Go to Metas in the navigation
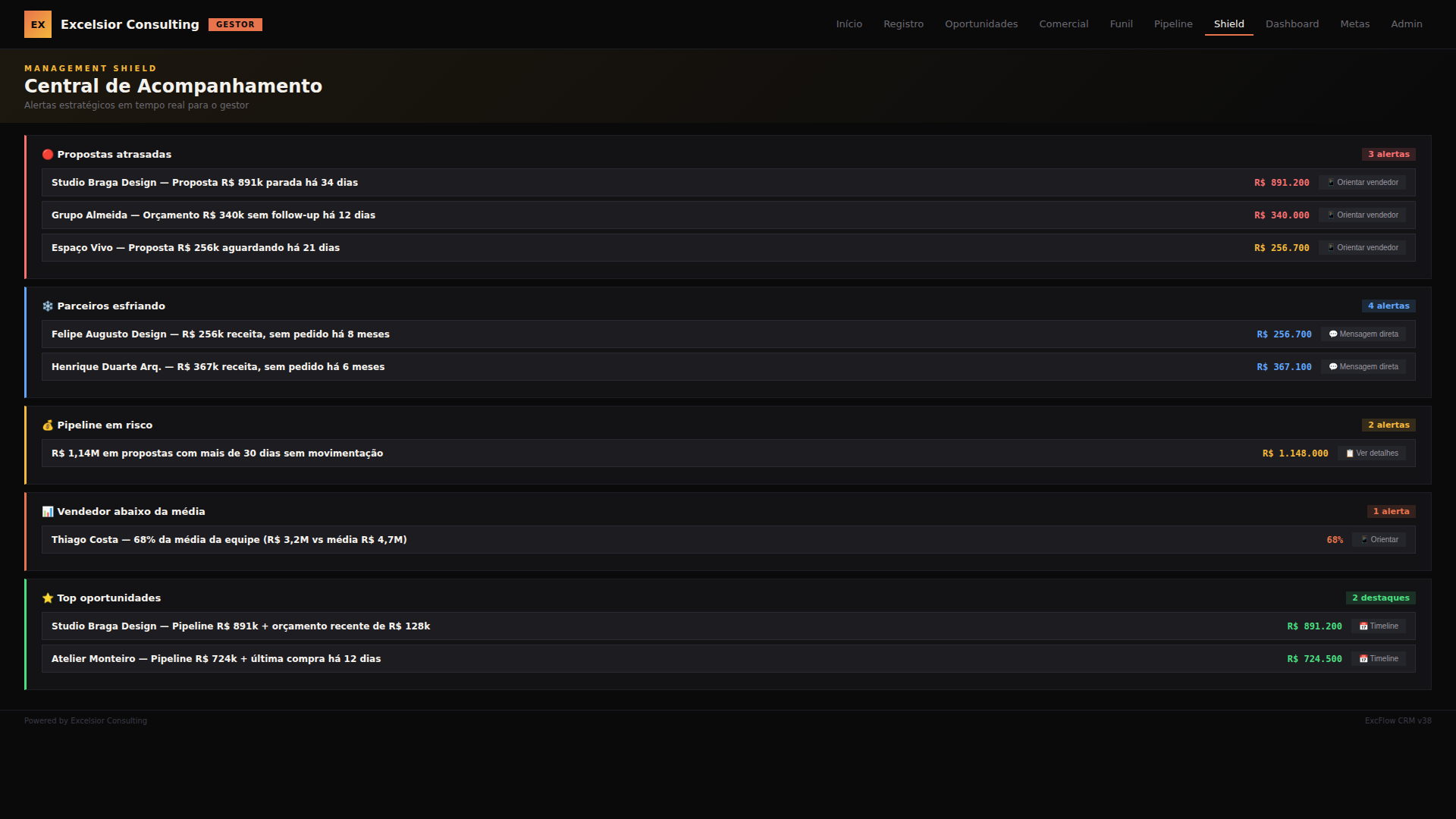 [1354, 24]
